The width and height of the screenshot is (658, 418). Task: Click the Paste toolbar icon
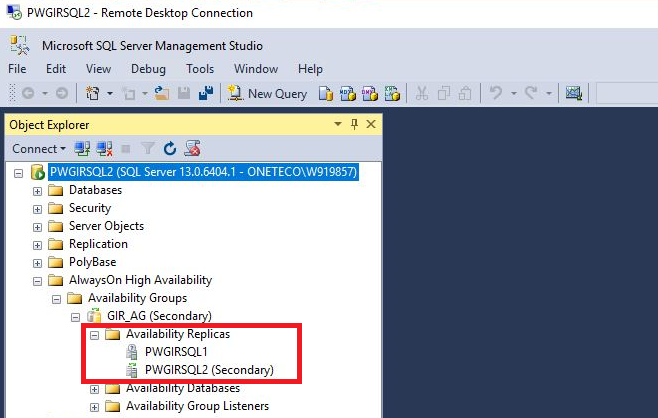[x=465, y=93]
